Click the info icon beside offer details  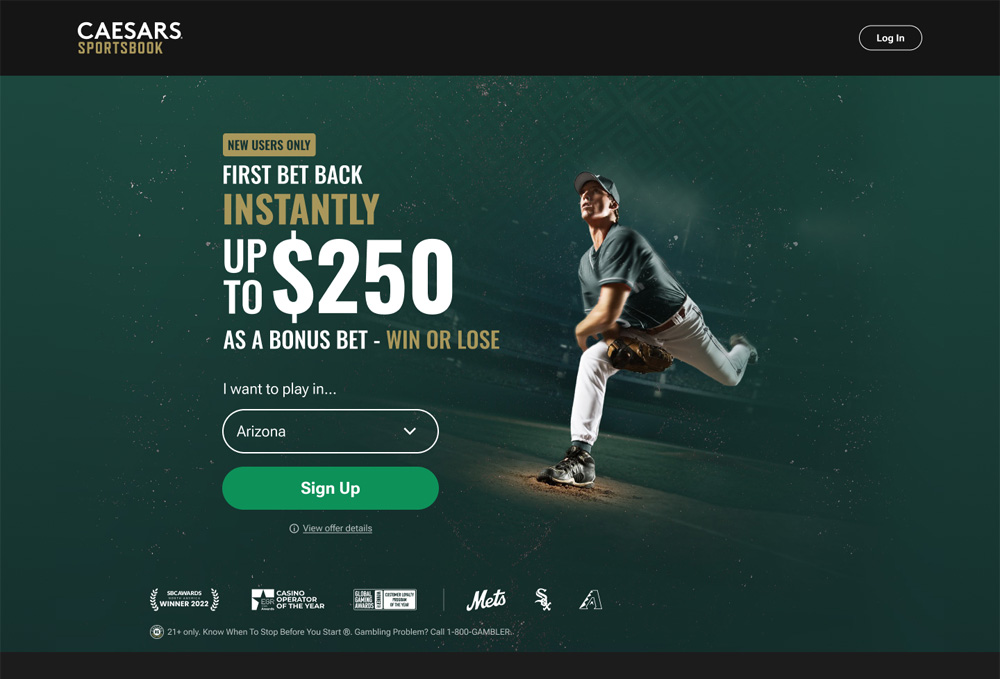pyautogui.click(x=294, y=528)
